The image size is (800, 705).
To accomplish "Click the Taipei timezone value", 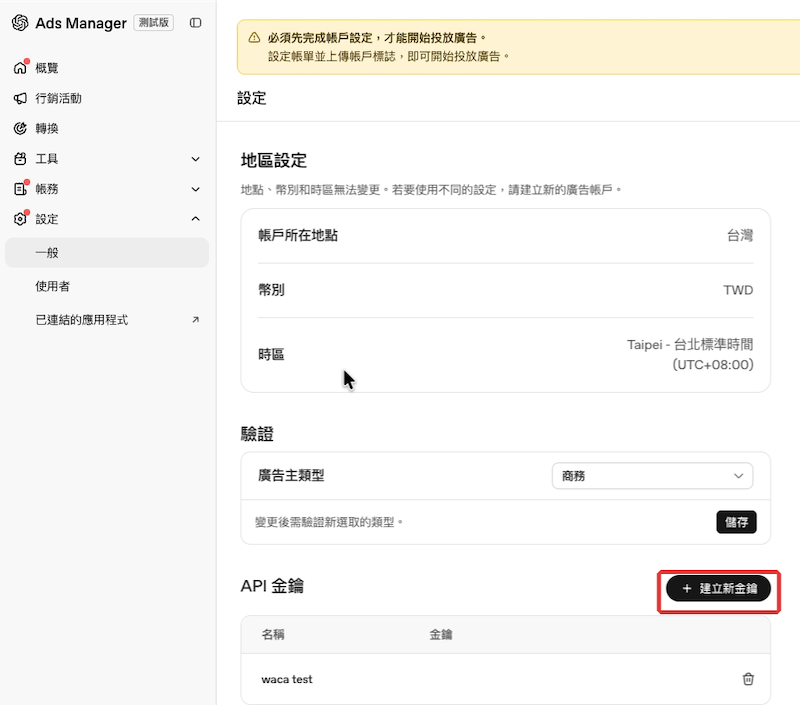I will [690, 355].
